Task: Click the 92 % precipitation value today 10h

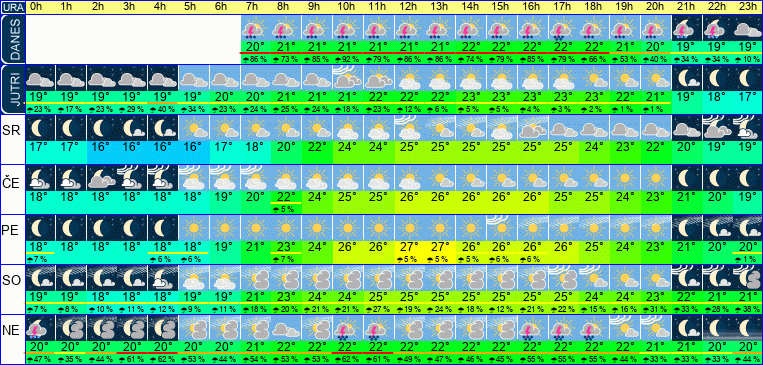Action: (347, 59)
